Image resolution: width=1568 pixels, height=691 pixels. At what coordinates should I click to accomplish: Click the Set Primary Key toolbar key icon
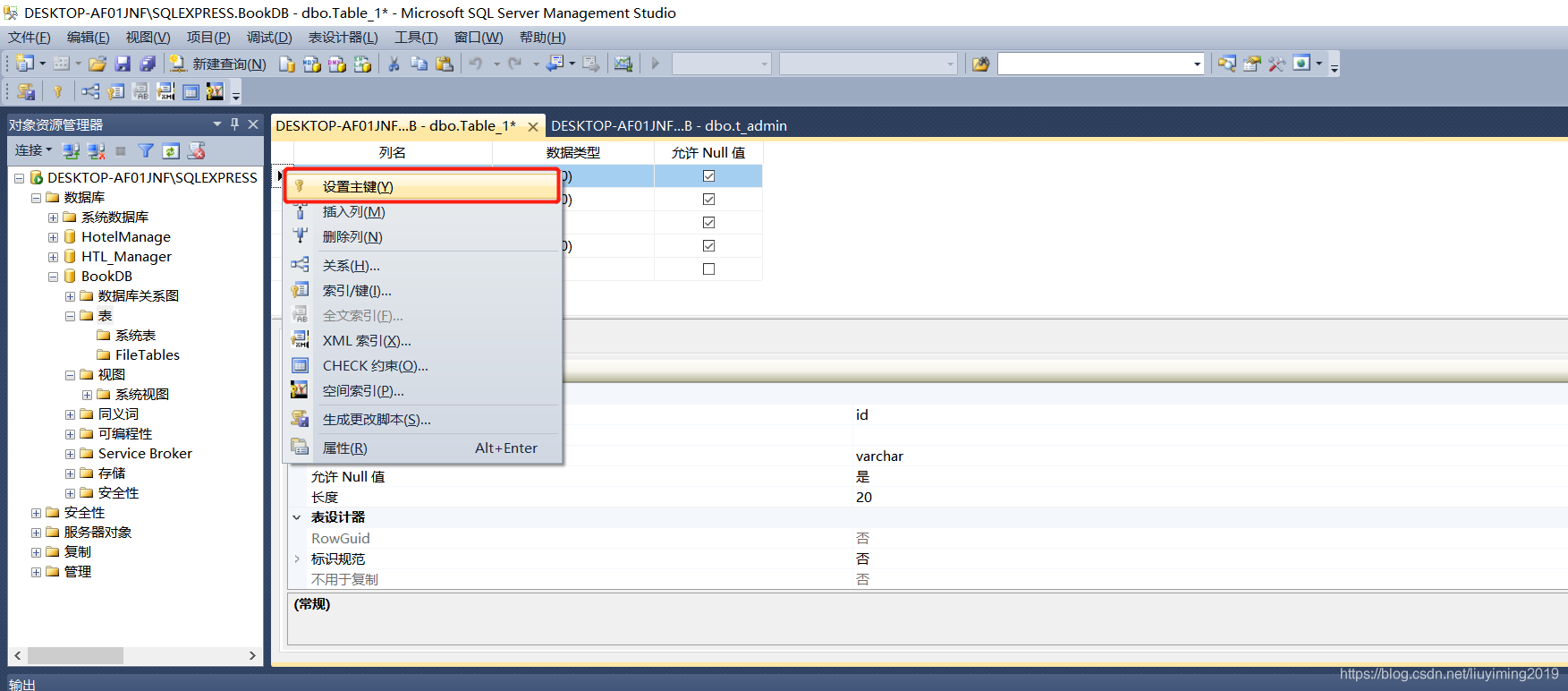pos(58,91)
